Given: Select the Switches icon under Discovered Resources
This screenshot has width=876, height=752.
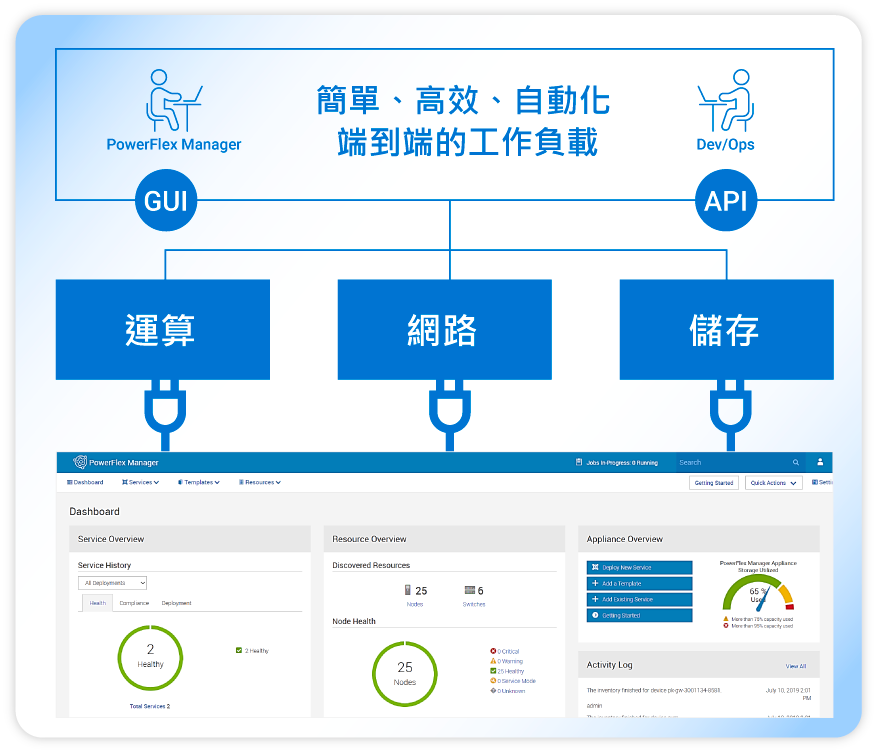Looking at the screenshot, I should (x=469, y=590).
